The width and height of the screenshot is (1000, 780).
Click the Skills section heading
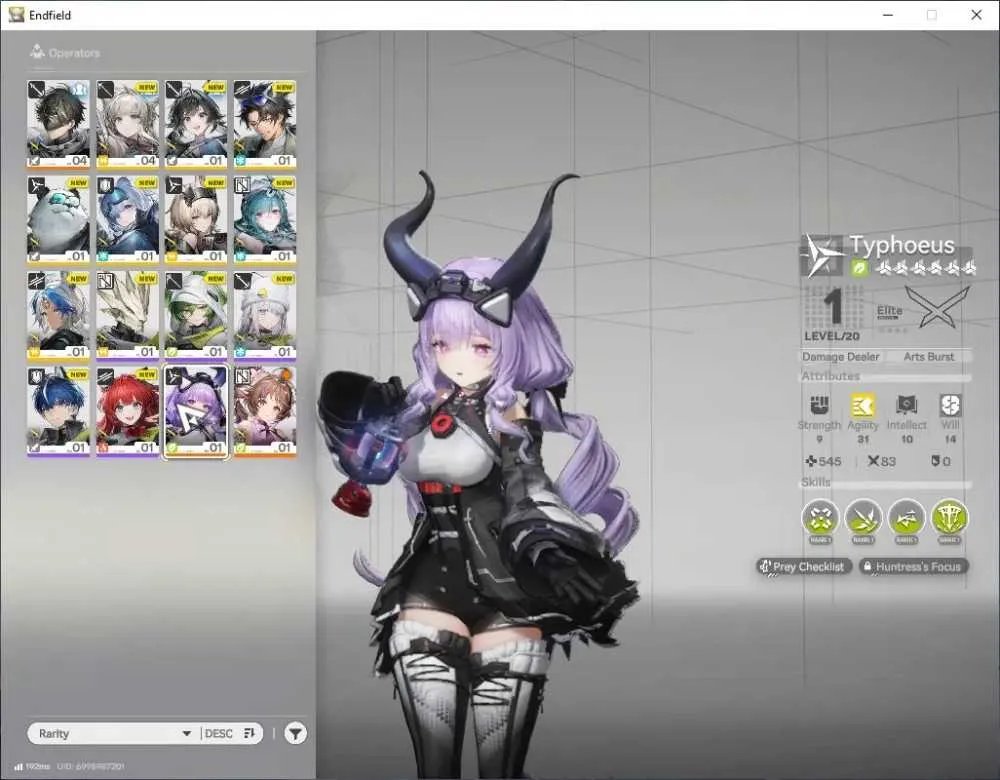click(x=816, y=482)
